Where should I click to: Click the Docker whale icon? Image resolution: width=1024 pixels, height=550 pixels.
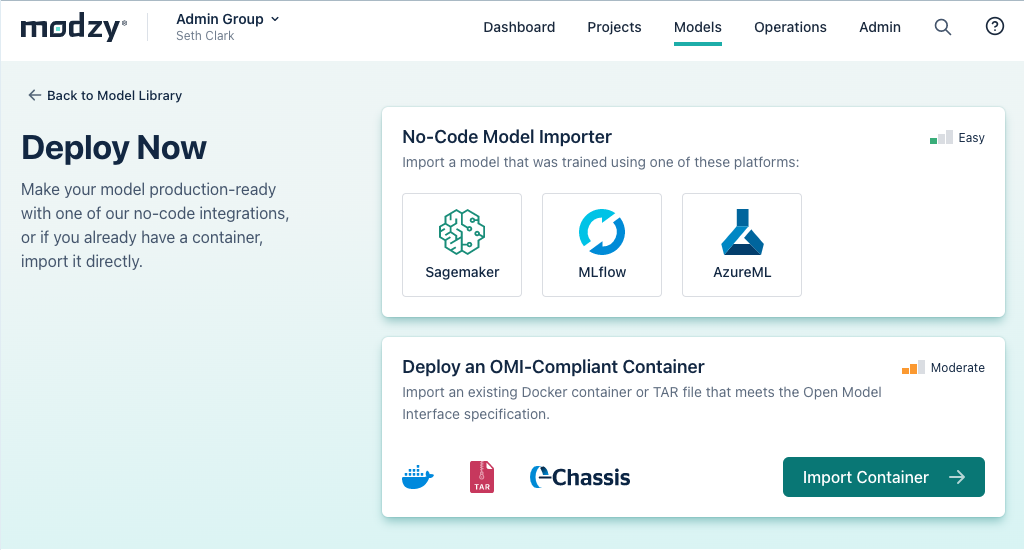(418, 477)
